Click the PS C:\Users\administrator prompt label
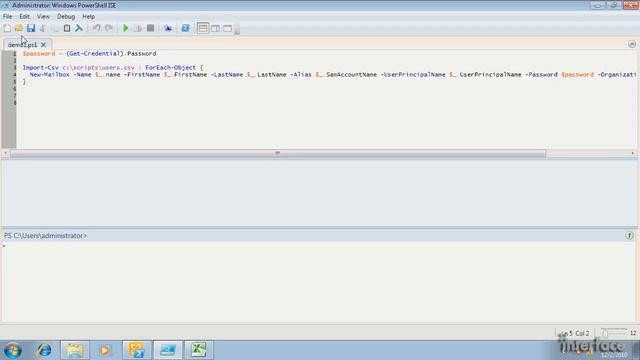Viewport: 640px width, 360px height. (45, 236)
